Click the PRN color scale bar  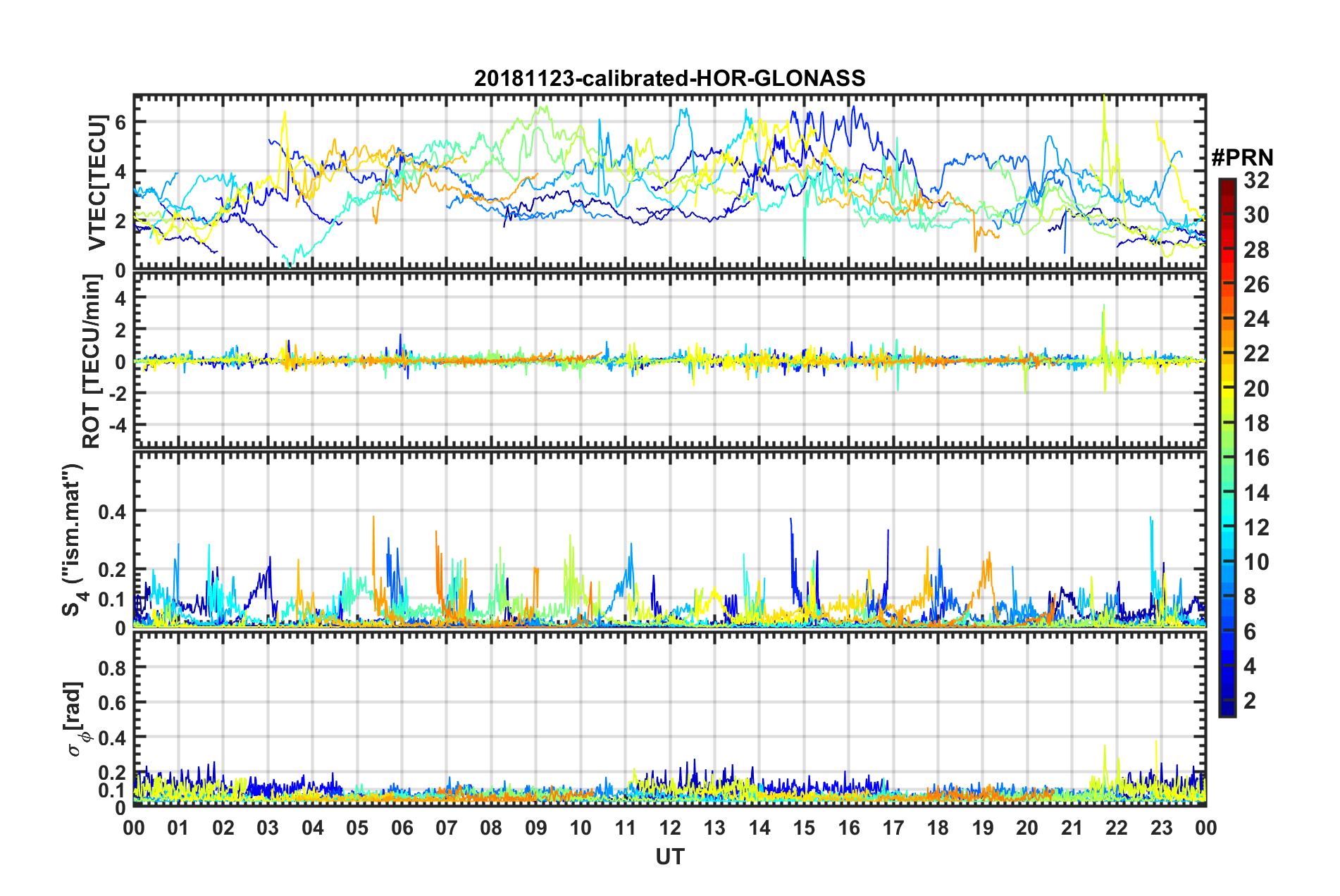[x=1227, y=447]
